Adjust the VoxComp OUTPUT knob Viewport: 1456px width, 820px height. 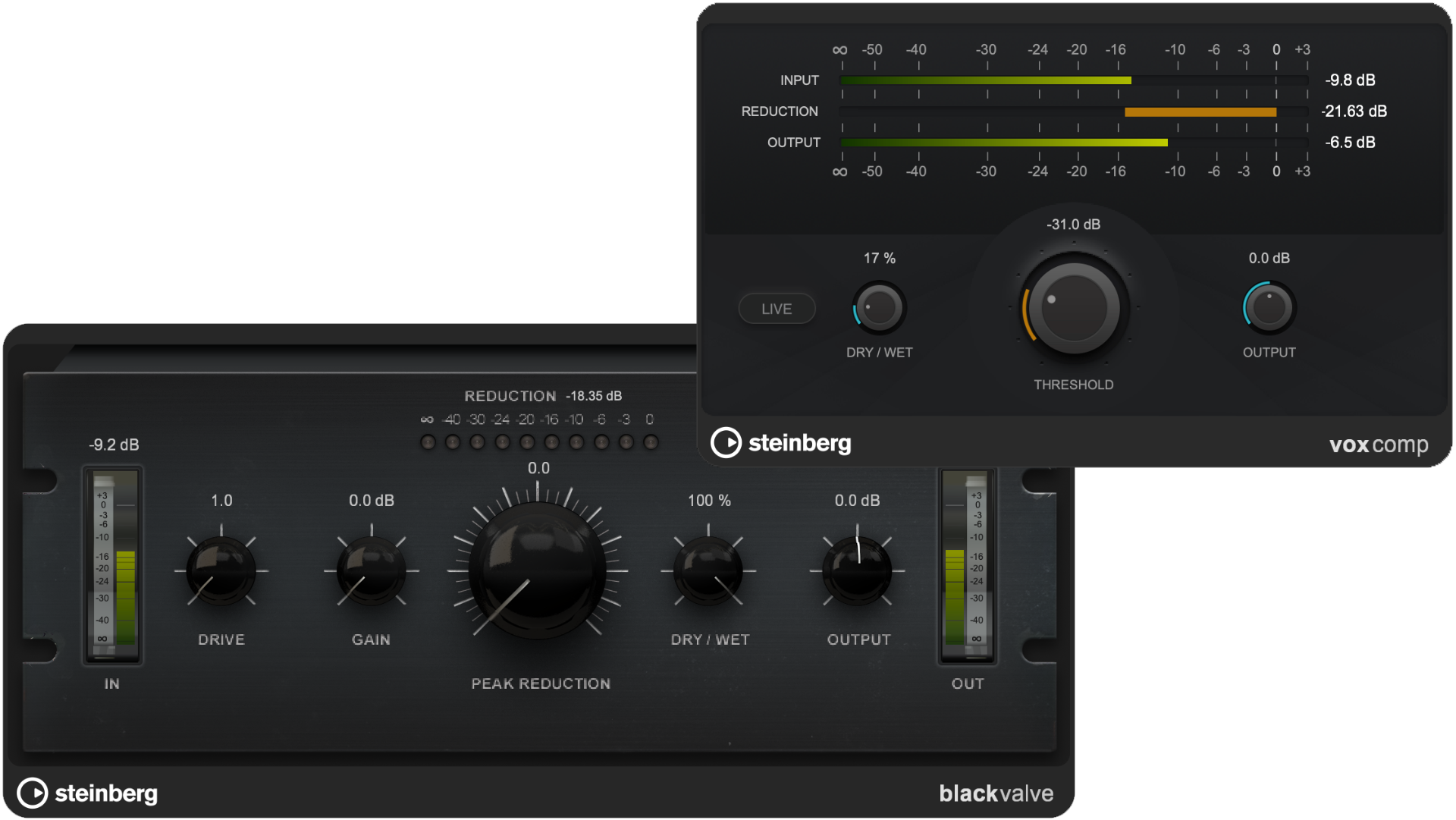(x=1269, y=308)
